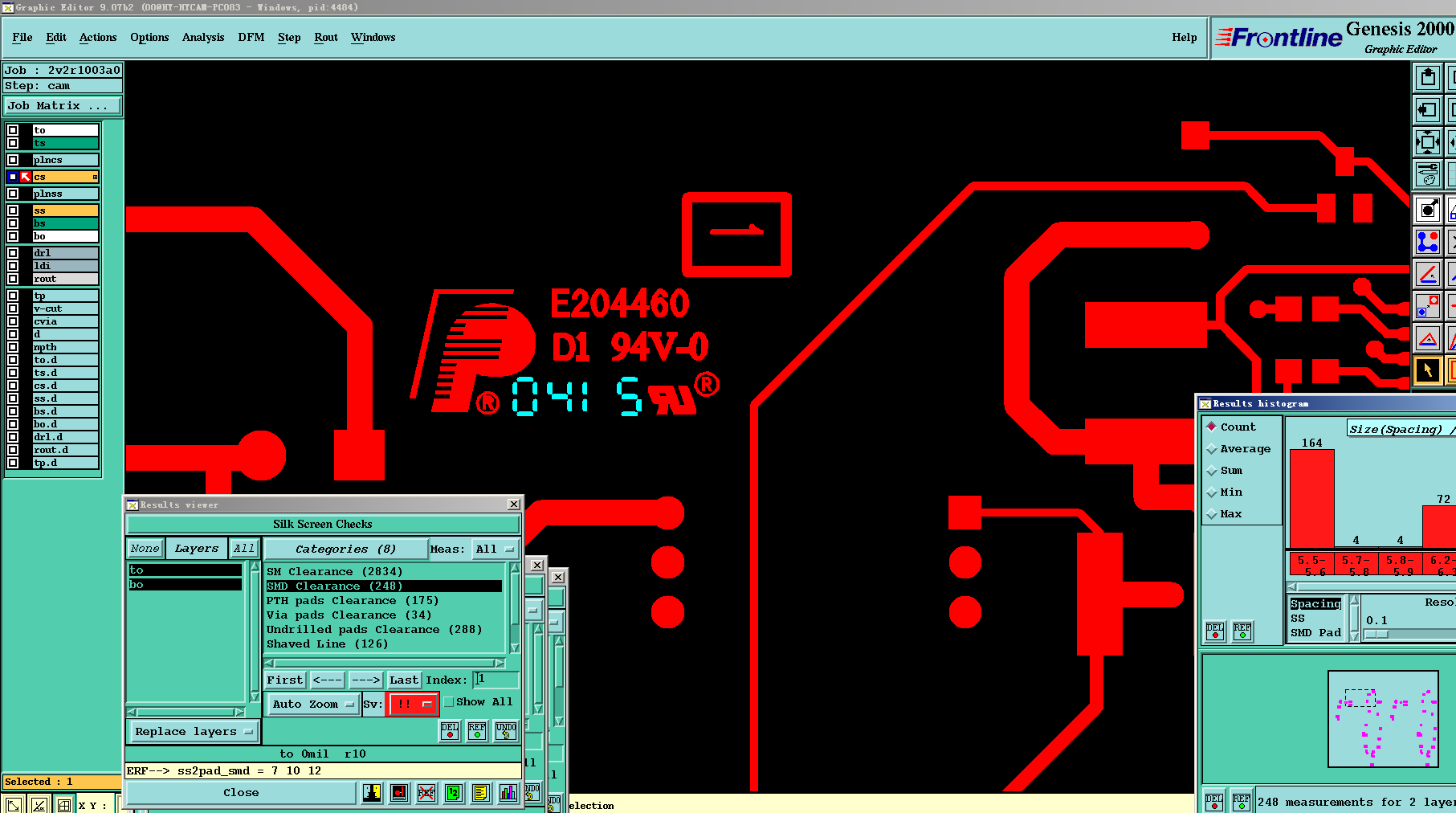Screen dimensions: 1456x813
Task: Open the Meas All dropdown
Action: (x=495, y=549)
